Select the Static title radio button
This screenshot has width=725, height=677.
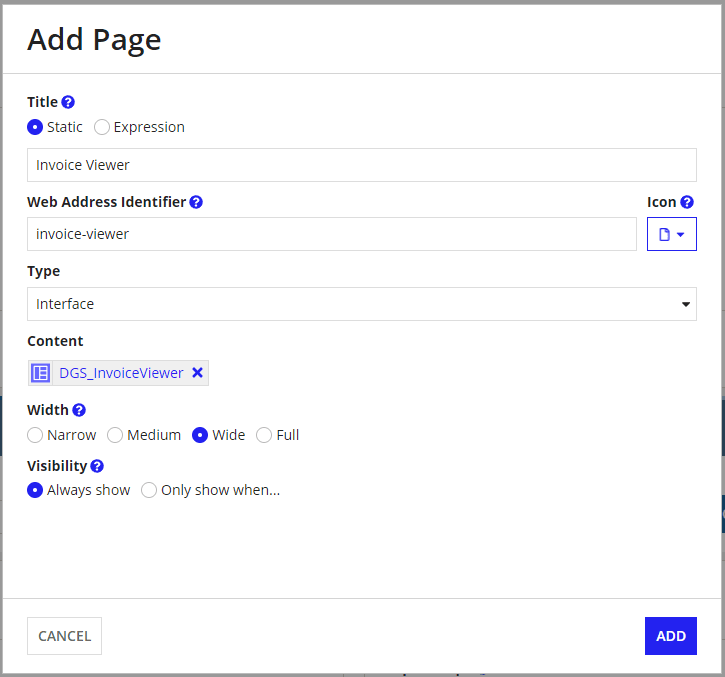pyautogui.click(x=35, y=127)
